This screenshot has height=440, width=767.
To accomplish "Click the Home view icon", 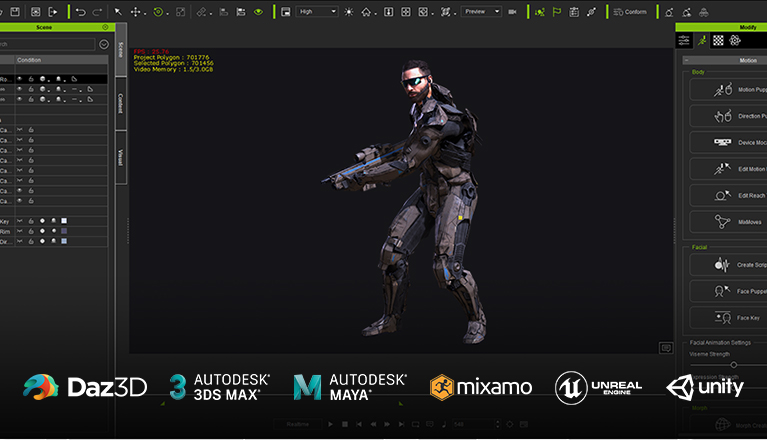I will [366, 12].
